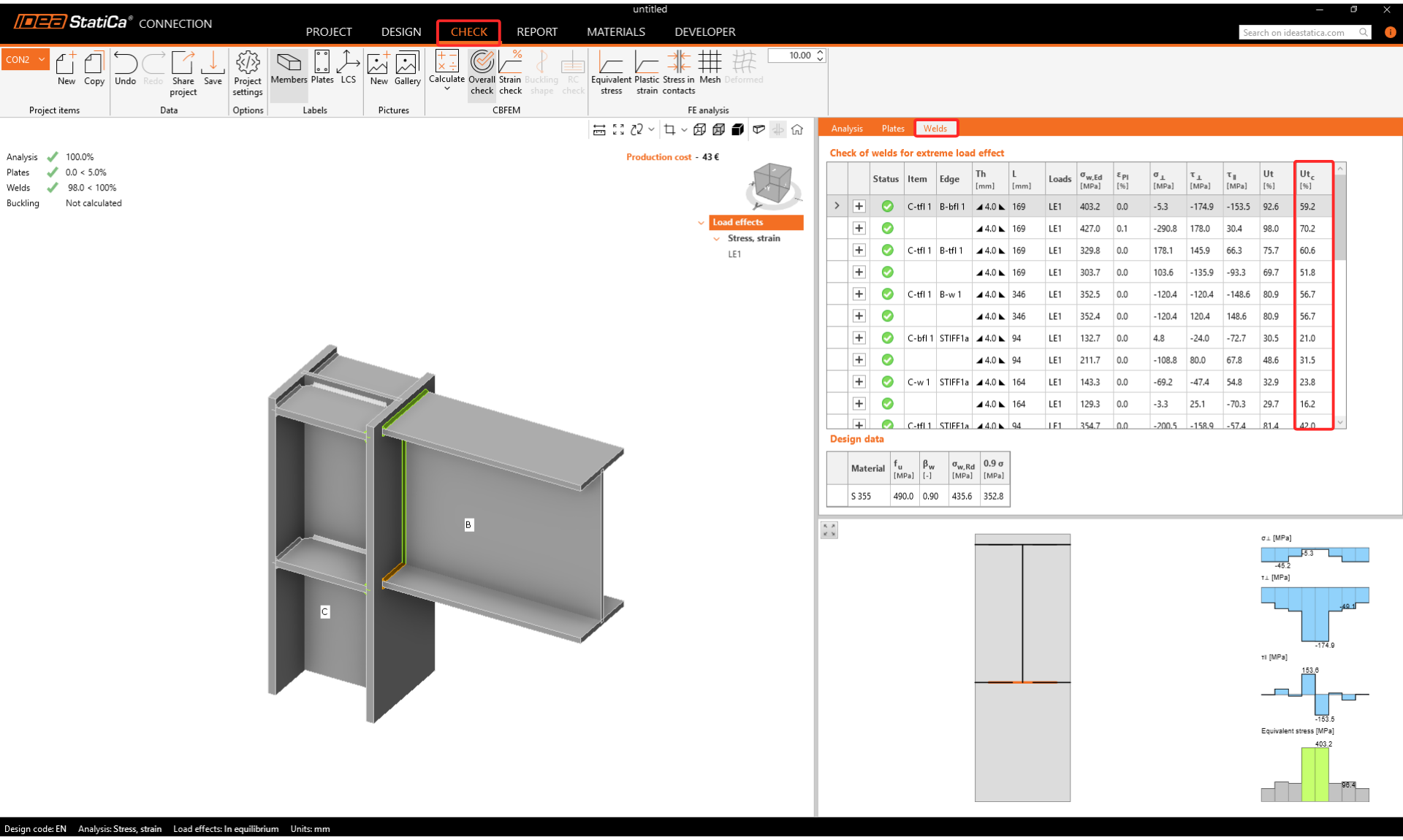Select LE1 load effect
1403x840 pixels.
coord(734,254)
